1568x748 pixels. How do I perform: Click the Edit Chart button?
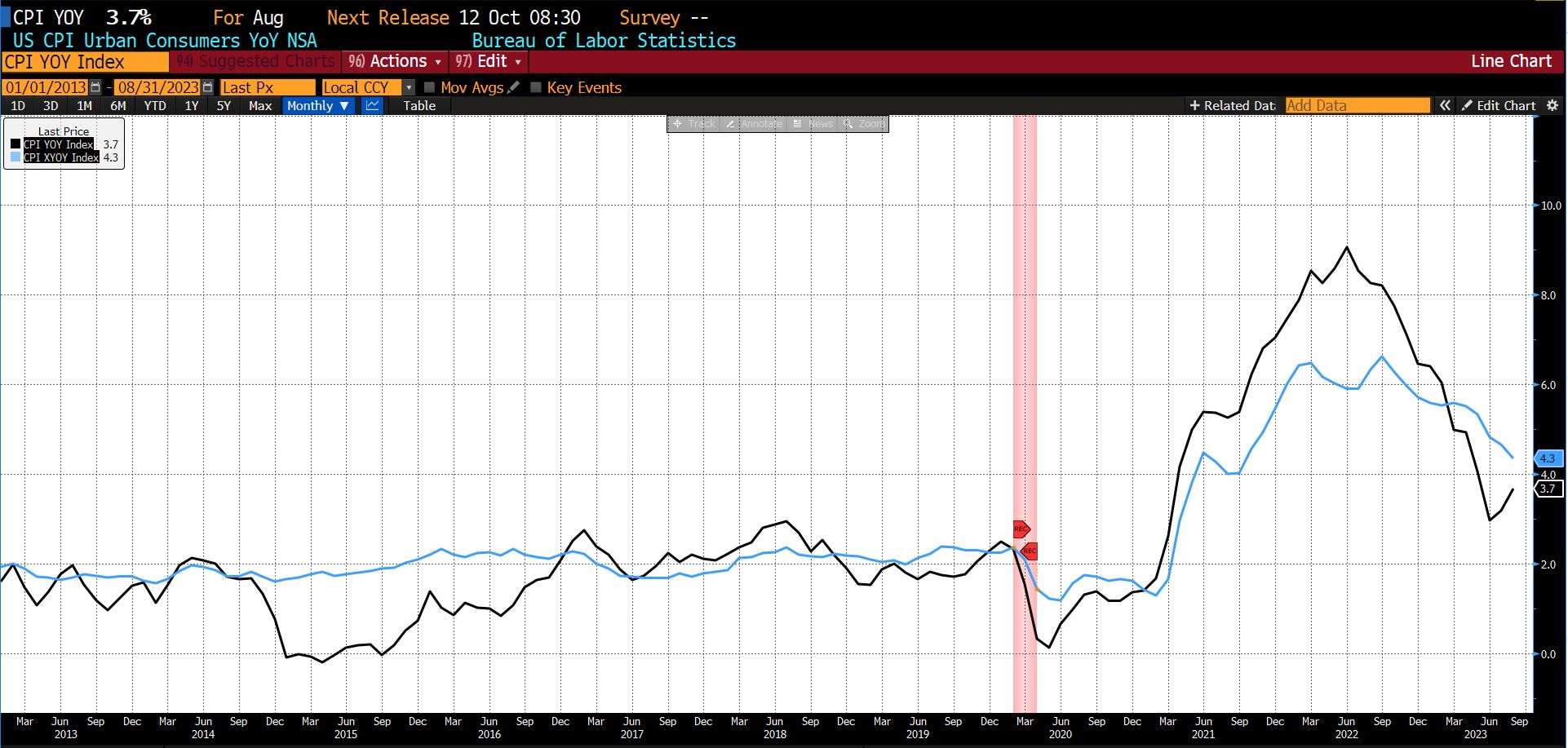1498,105
